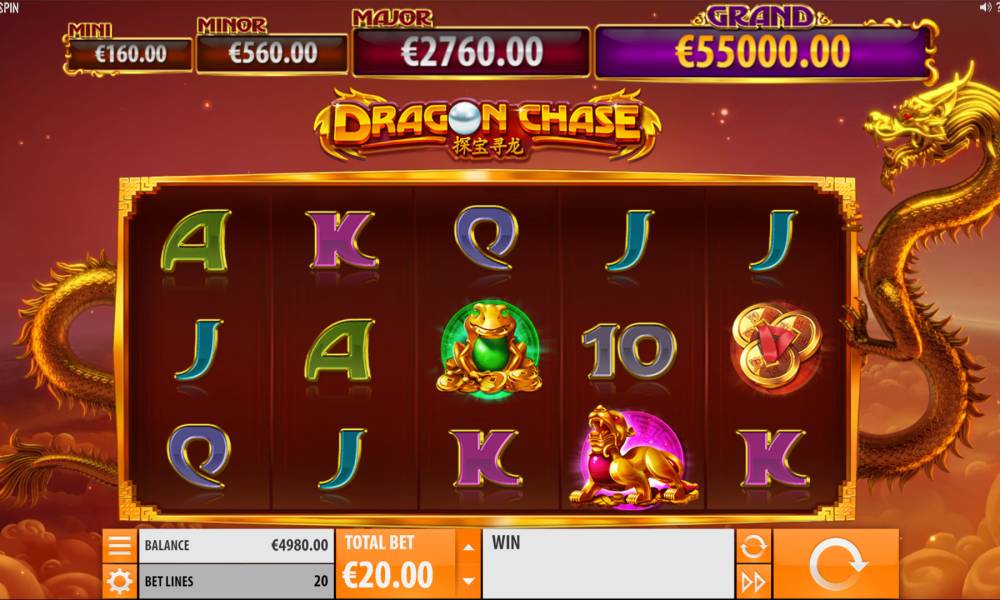Click the Grand jackpot €55000.00 display
This screenshot has height=600, width=1000.
pos(762,52)
